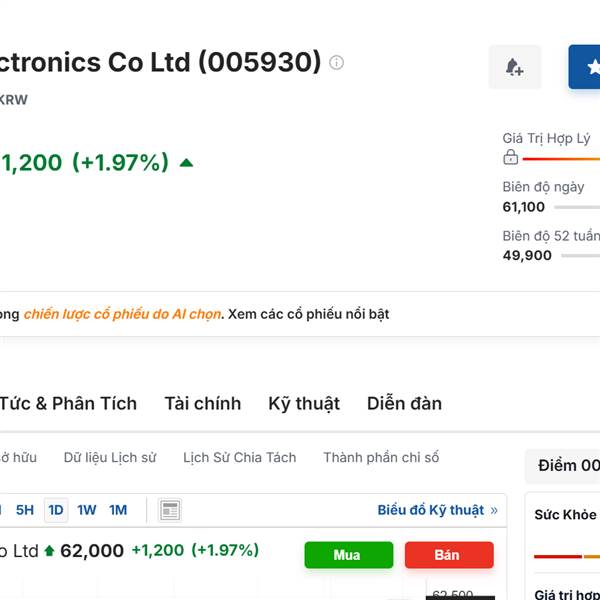
Task: Open the Tài chính tab
Action: 203,404
